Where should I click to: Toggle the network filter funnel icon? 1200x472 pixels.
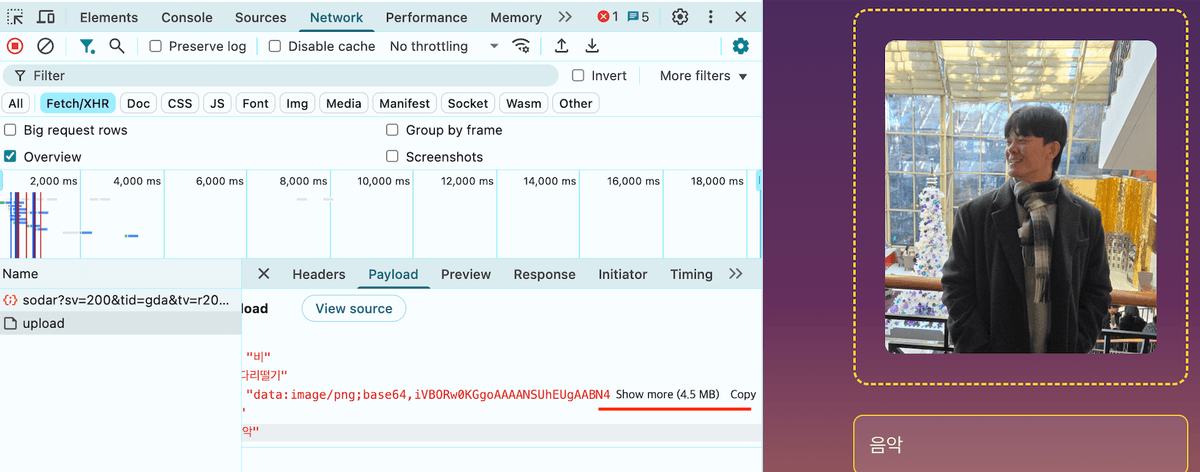tap(88, 46)
